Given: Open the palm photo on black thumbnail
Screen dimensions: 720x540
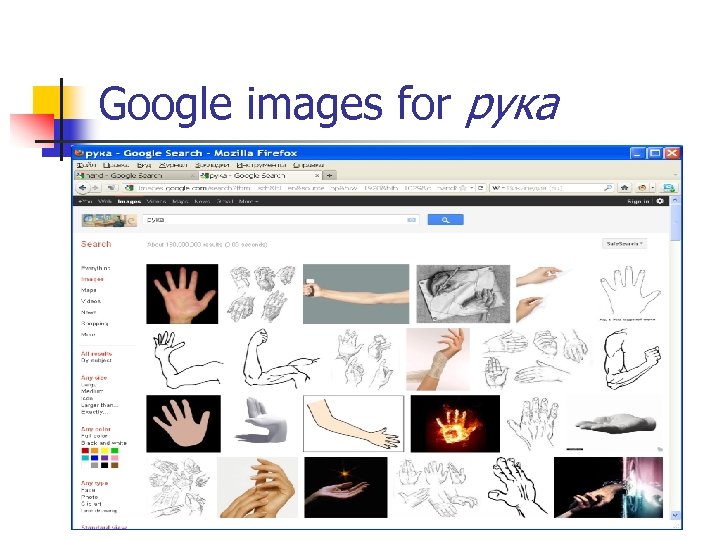Looking at the screenshot, I should pos(182,294).
